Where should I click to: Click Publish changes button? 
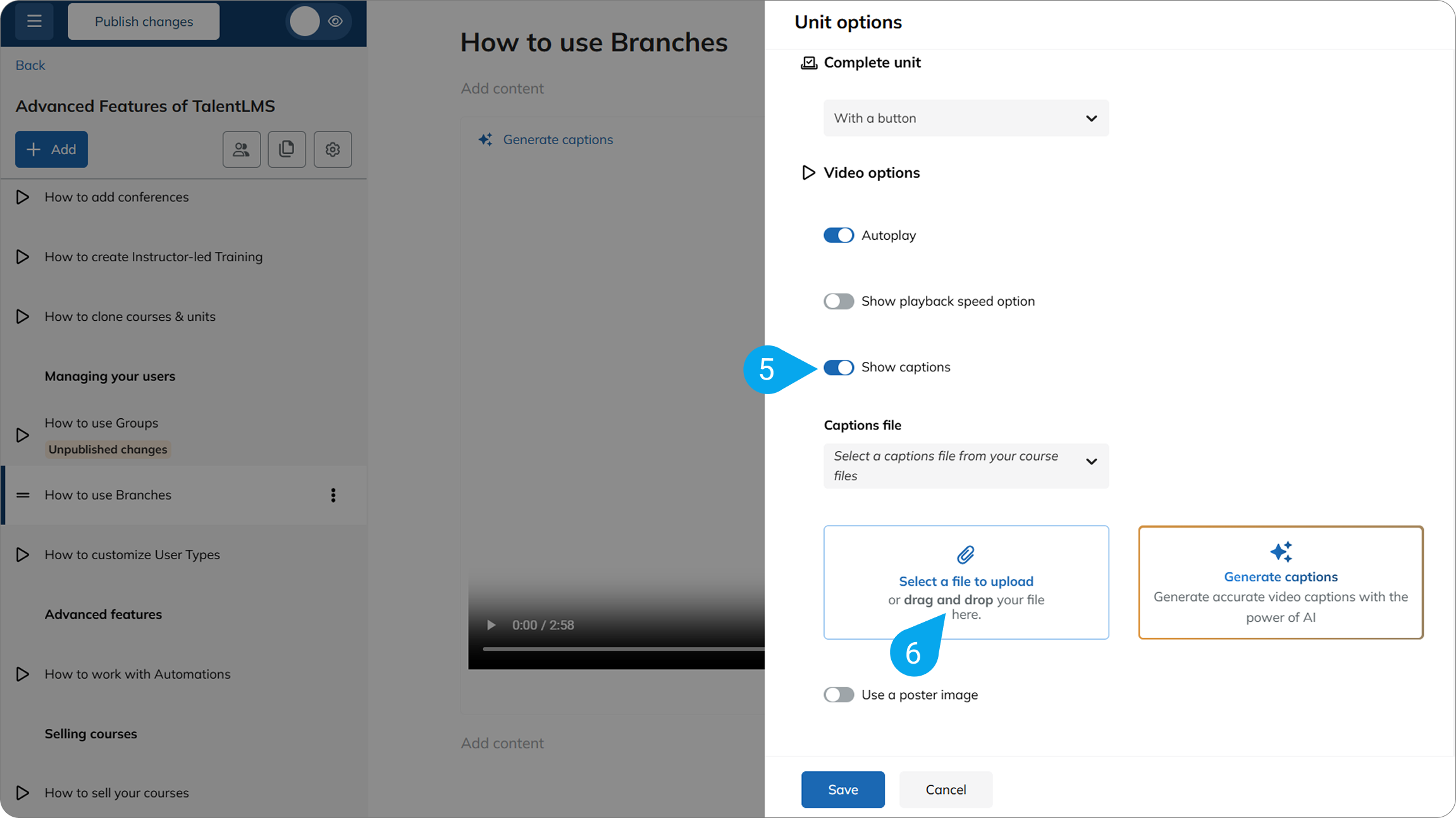144,22
